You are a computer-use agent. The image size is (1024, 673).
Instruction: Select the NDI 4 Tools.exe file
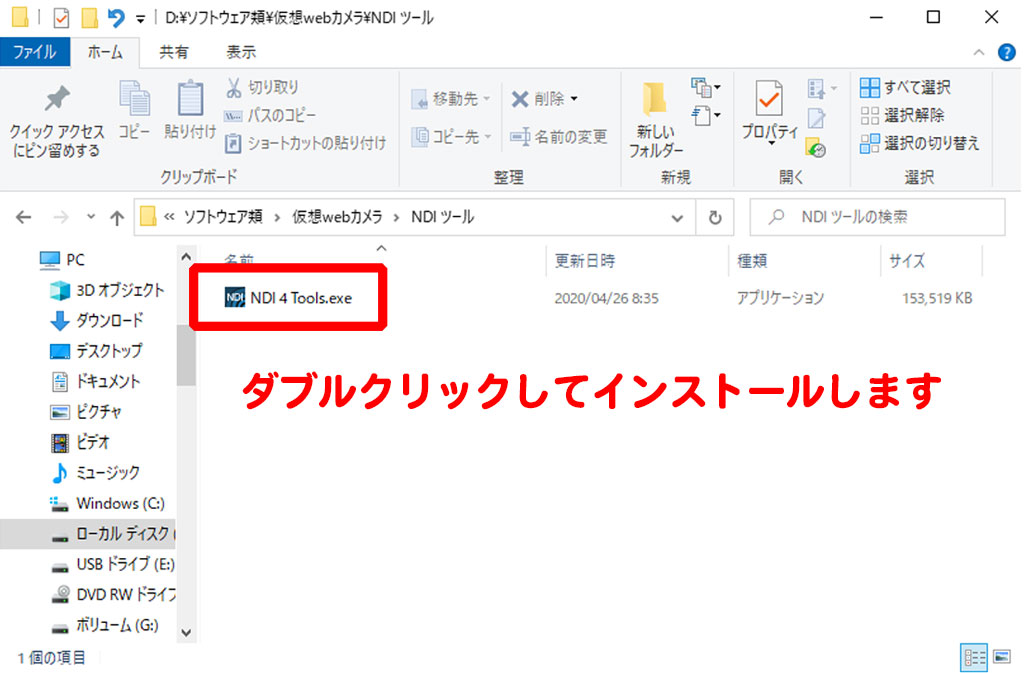[x=300, y=298]
